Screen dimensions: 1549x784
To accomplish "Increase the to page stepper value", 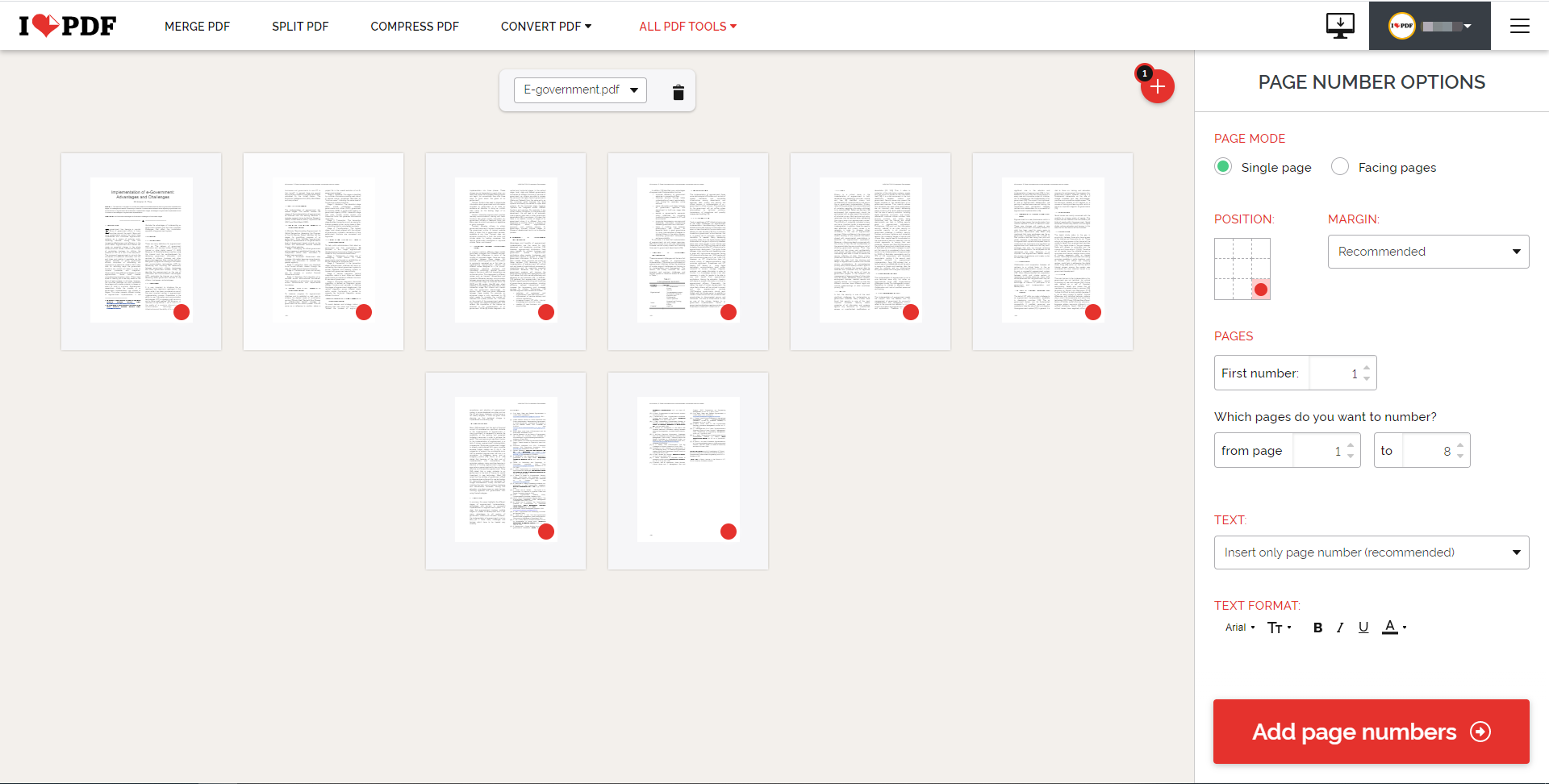I will tap(1460, 445).
